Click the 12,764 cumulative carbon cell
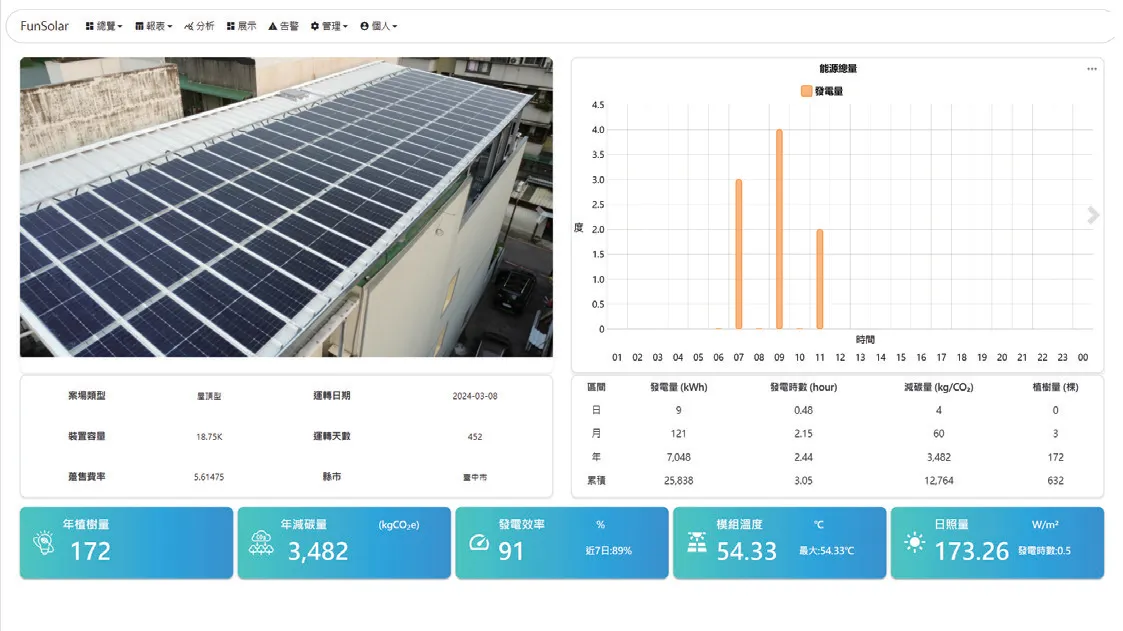The width and height of the screenshot is (1123, 631). (x=938, y=481)
